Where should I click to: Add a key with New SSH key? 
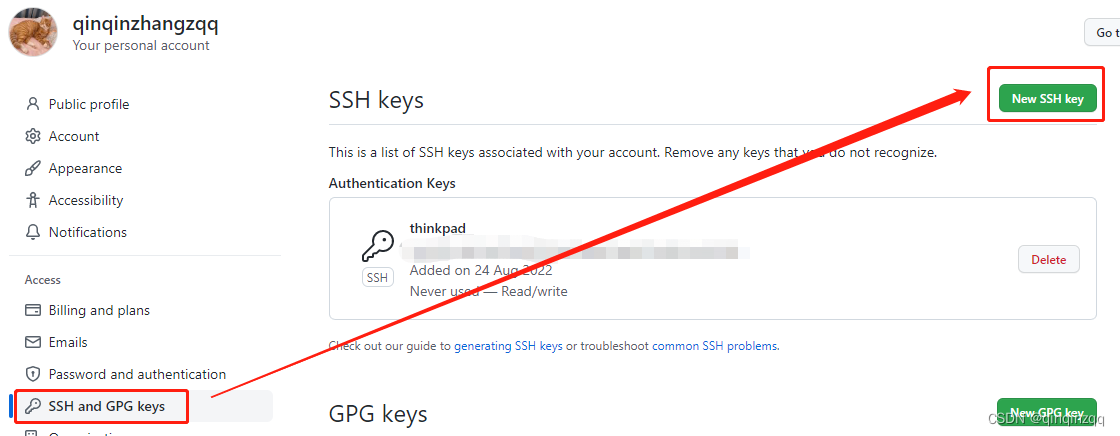[x=1048, y=99]
